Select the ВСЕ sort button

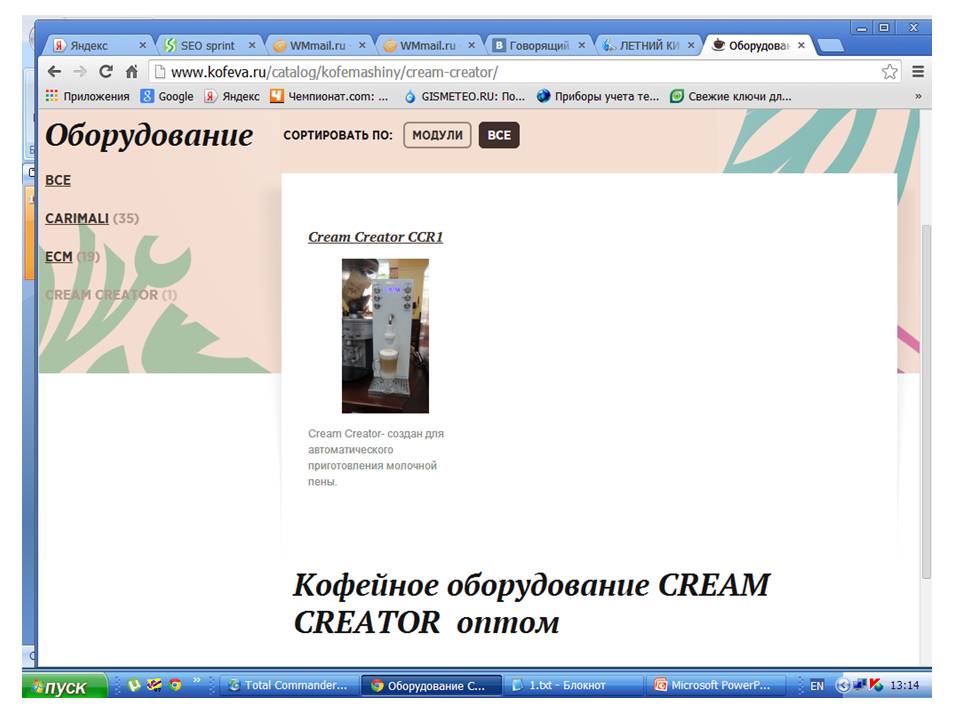(499, 135)
